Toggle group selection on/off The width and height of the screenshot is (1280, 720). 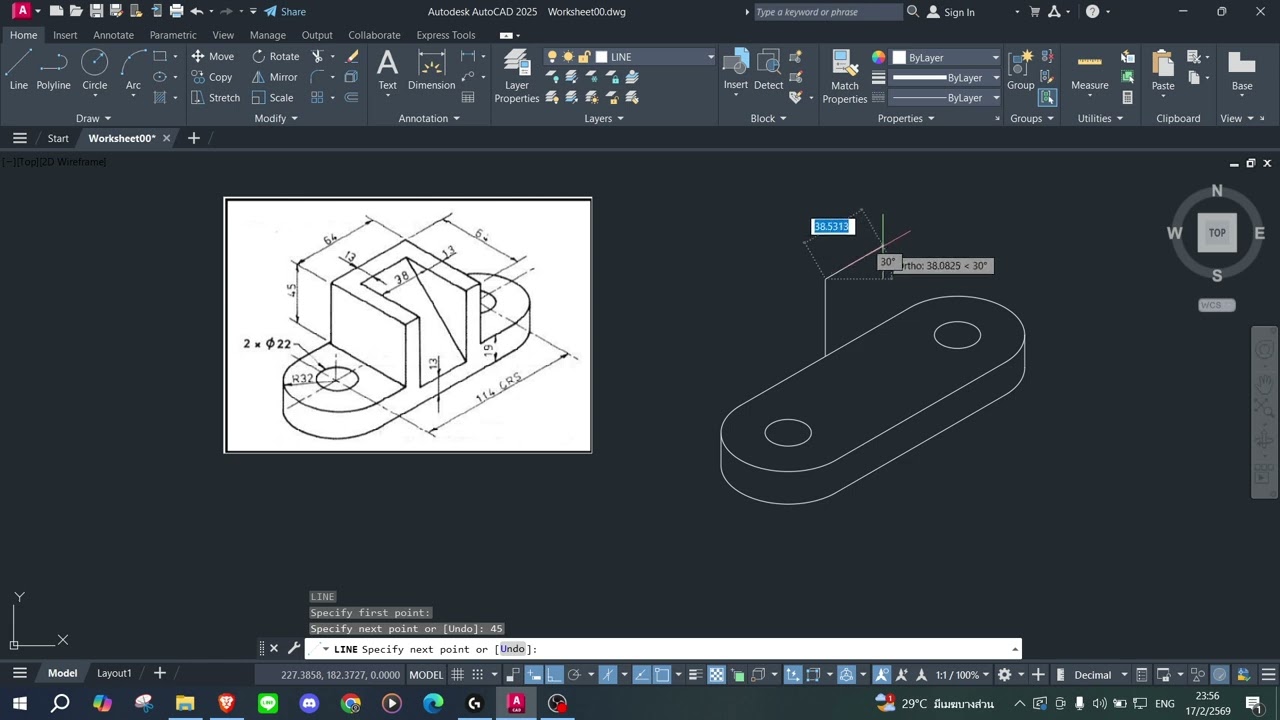(x=1047, y=98)
